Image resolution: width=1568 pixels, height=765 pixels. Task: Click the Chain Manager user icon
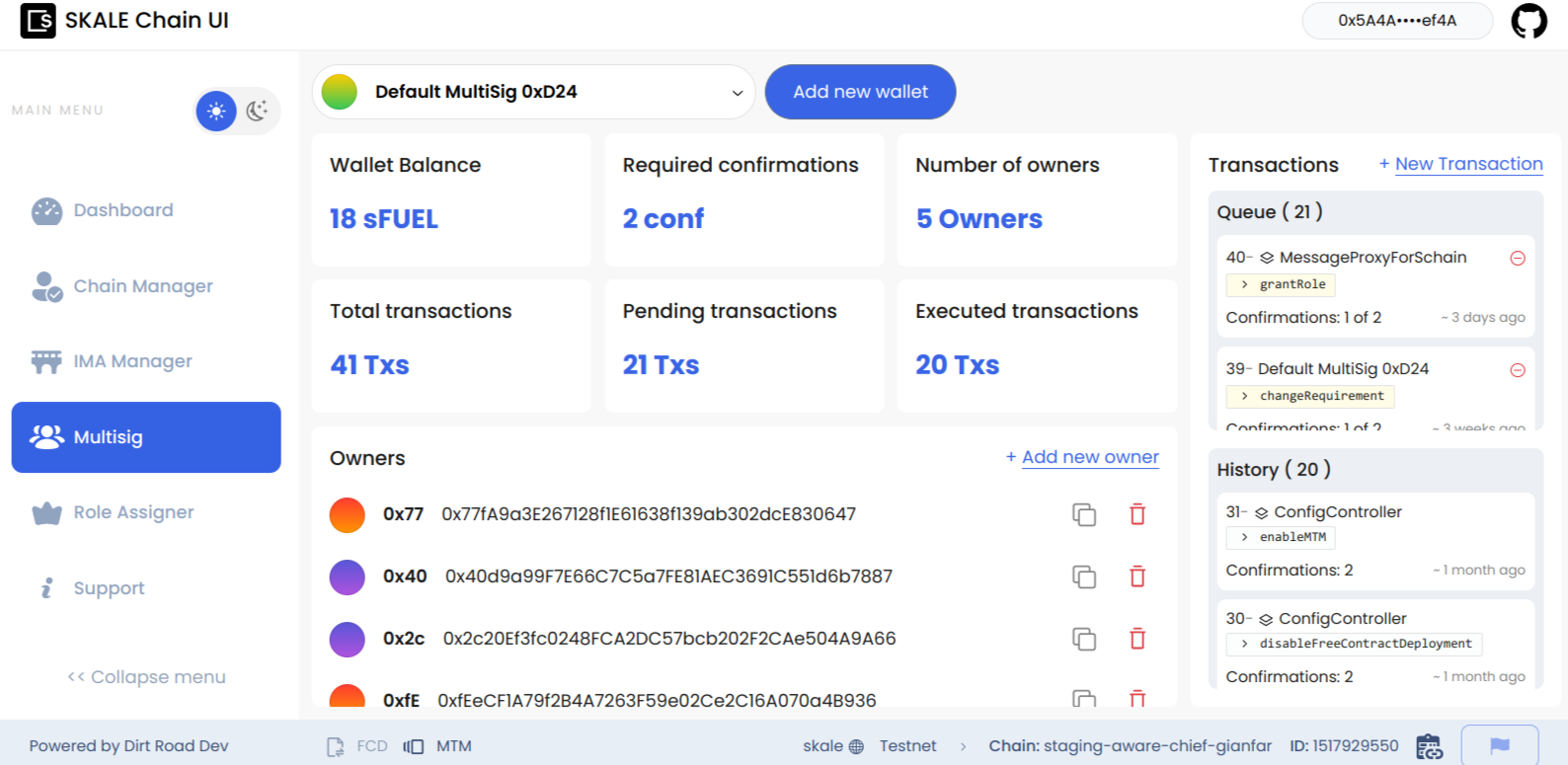46,286
